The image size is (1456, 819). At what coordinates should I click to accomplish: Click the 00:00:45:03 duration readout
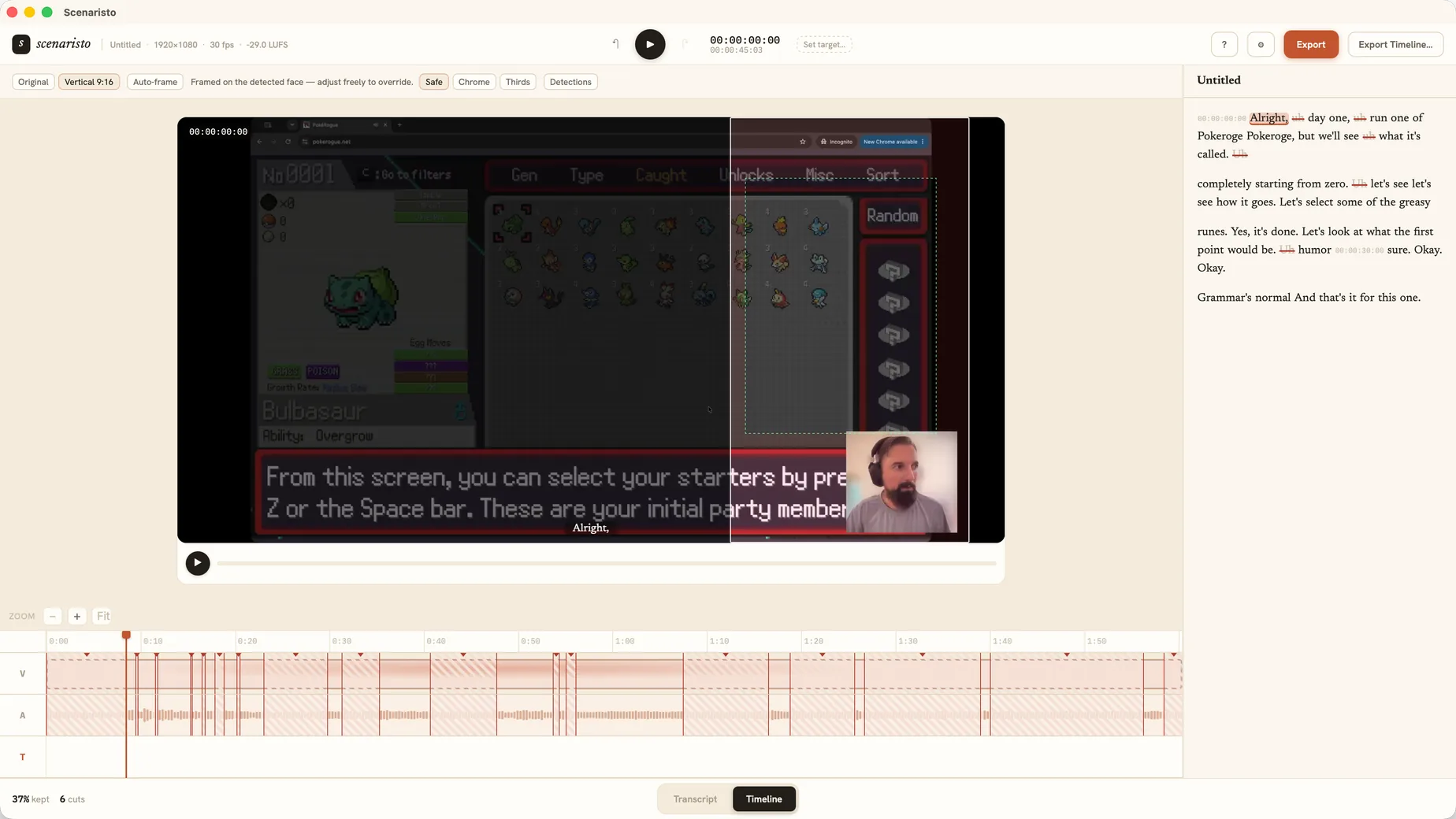coord(736,50)
